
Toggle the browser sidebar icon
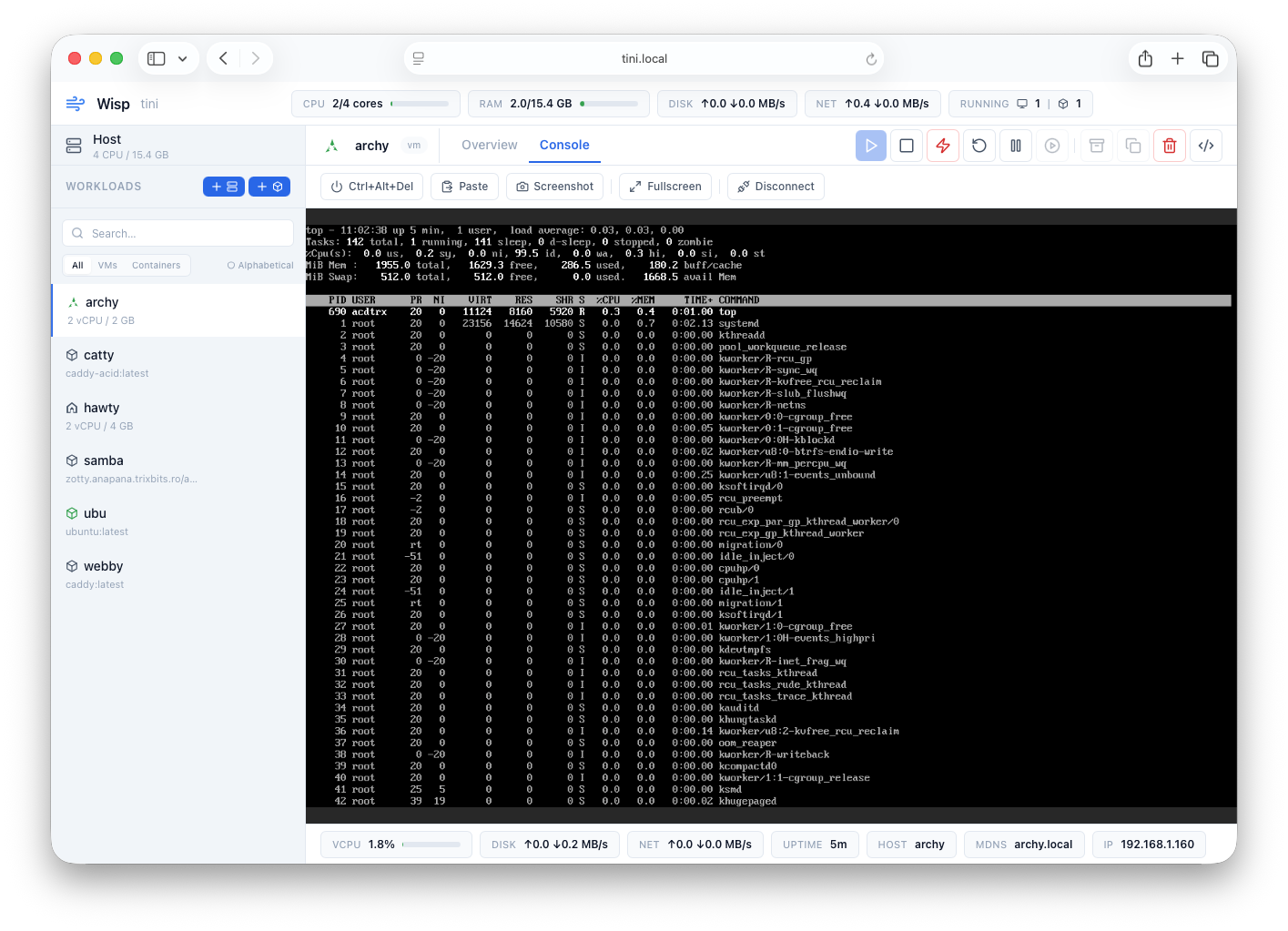point(157,58)
